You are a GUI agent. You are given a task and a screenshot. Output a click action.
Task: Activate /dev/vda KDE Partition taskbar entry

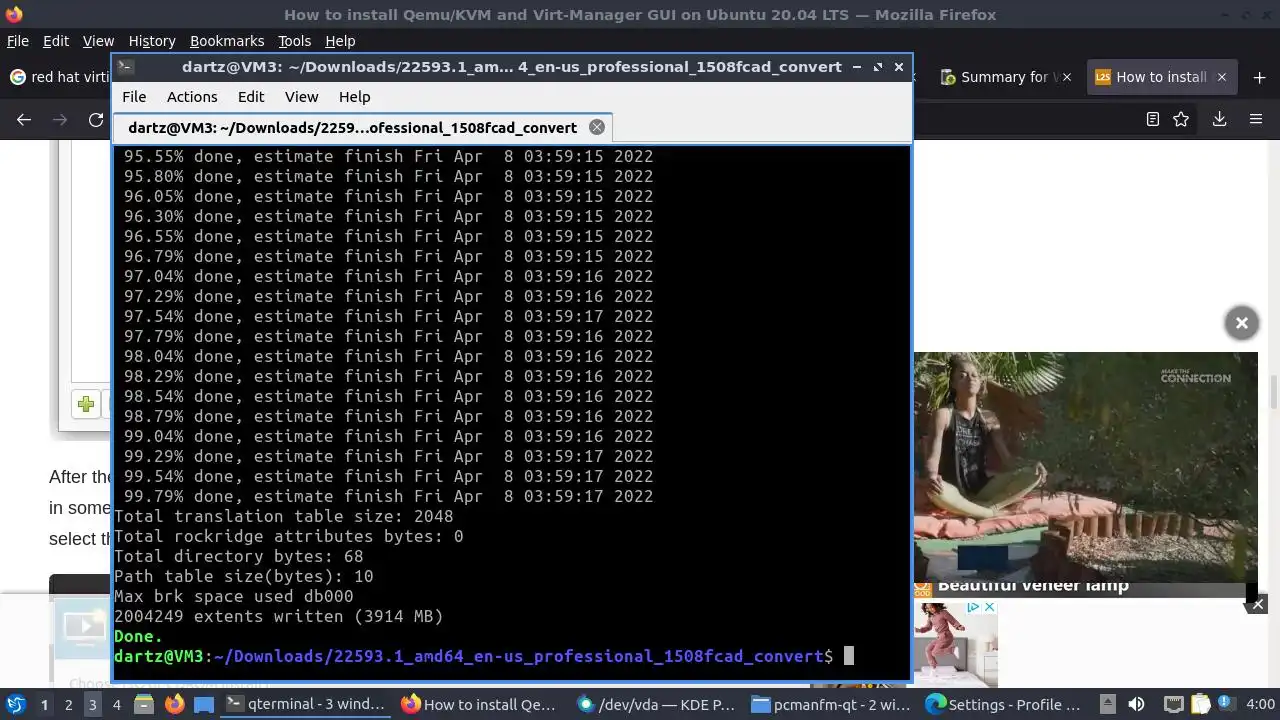(x=657, y=705)
